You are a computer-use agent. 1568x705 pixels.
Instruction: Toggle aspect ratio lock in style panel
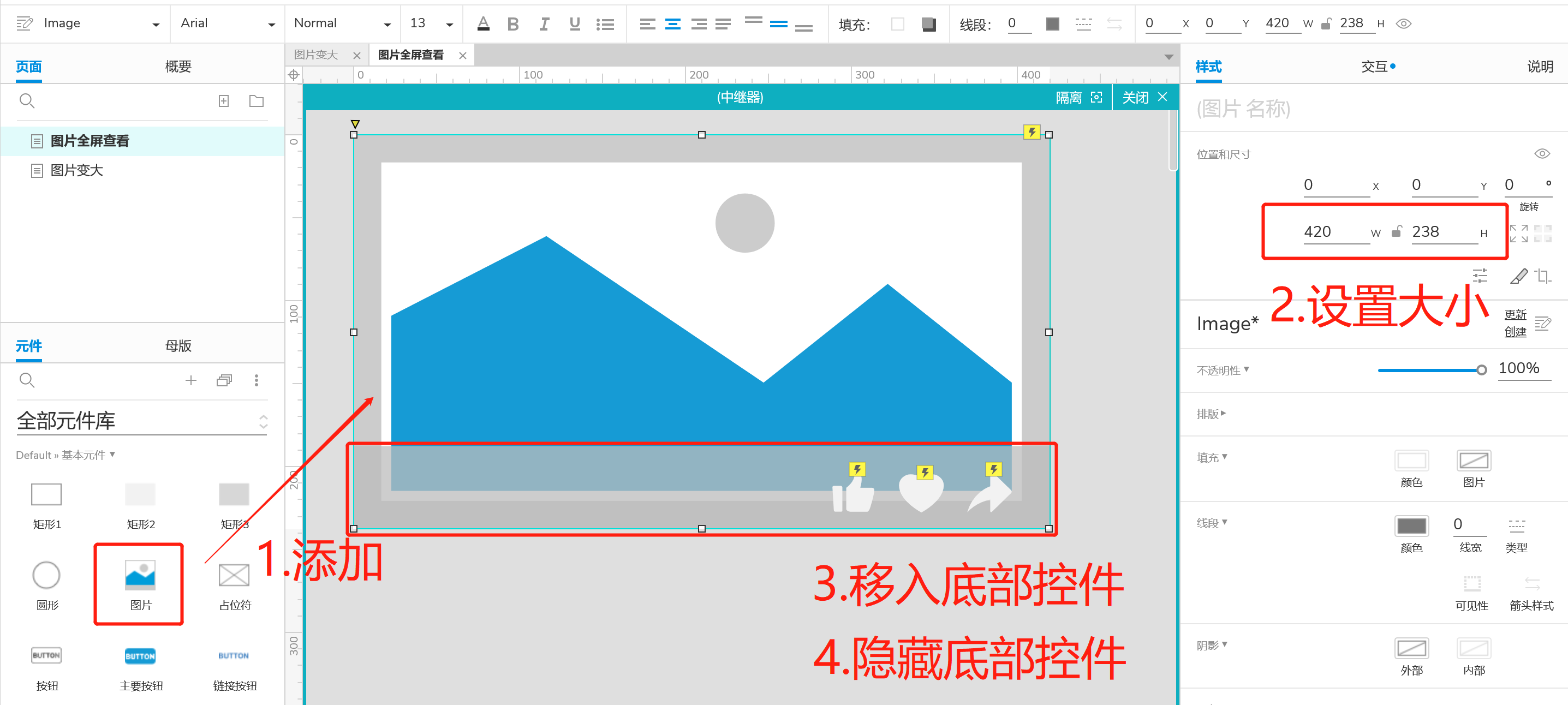pyautogui.click(x=1397, y=232)
